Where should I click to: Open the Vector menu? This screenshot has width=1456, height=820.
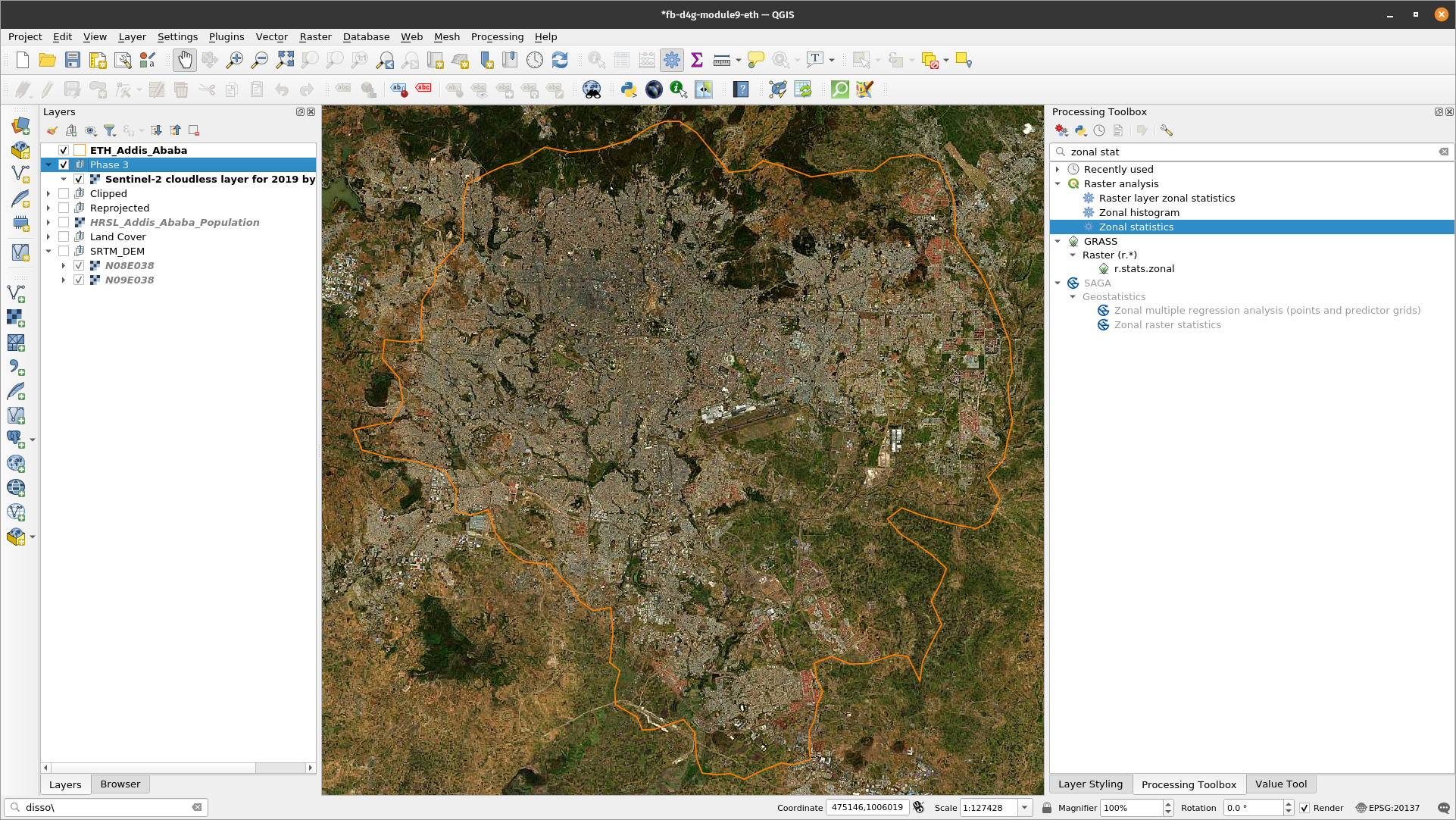click(x=271, y=36)
